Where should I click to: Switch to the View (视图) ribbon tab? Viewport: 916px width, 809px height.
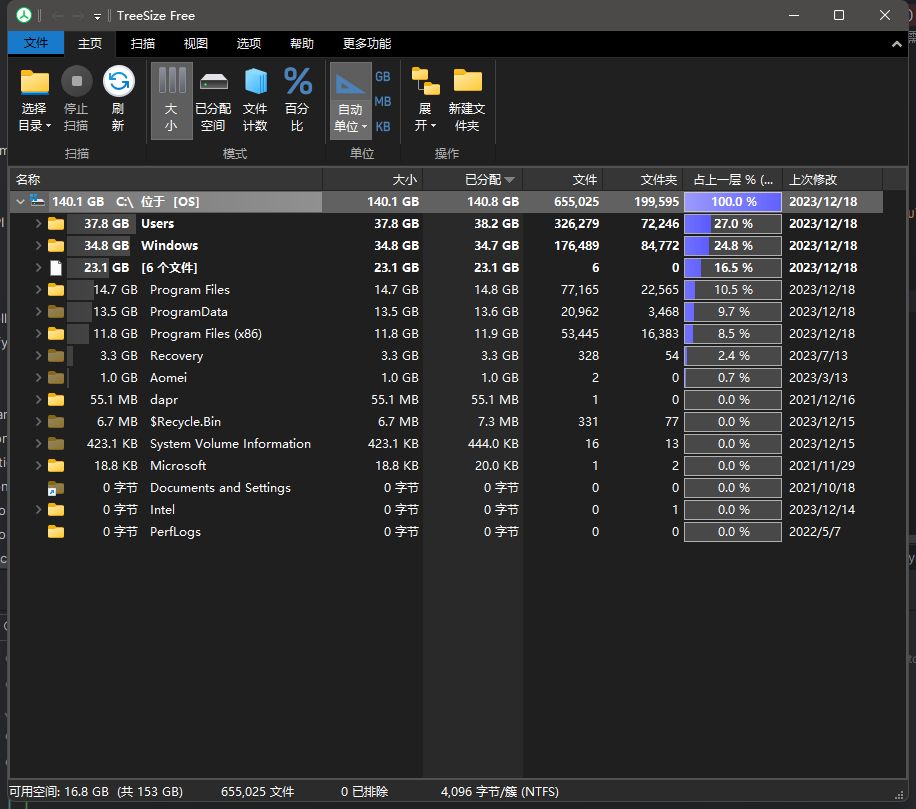196,43
